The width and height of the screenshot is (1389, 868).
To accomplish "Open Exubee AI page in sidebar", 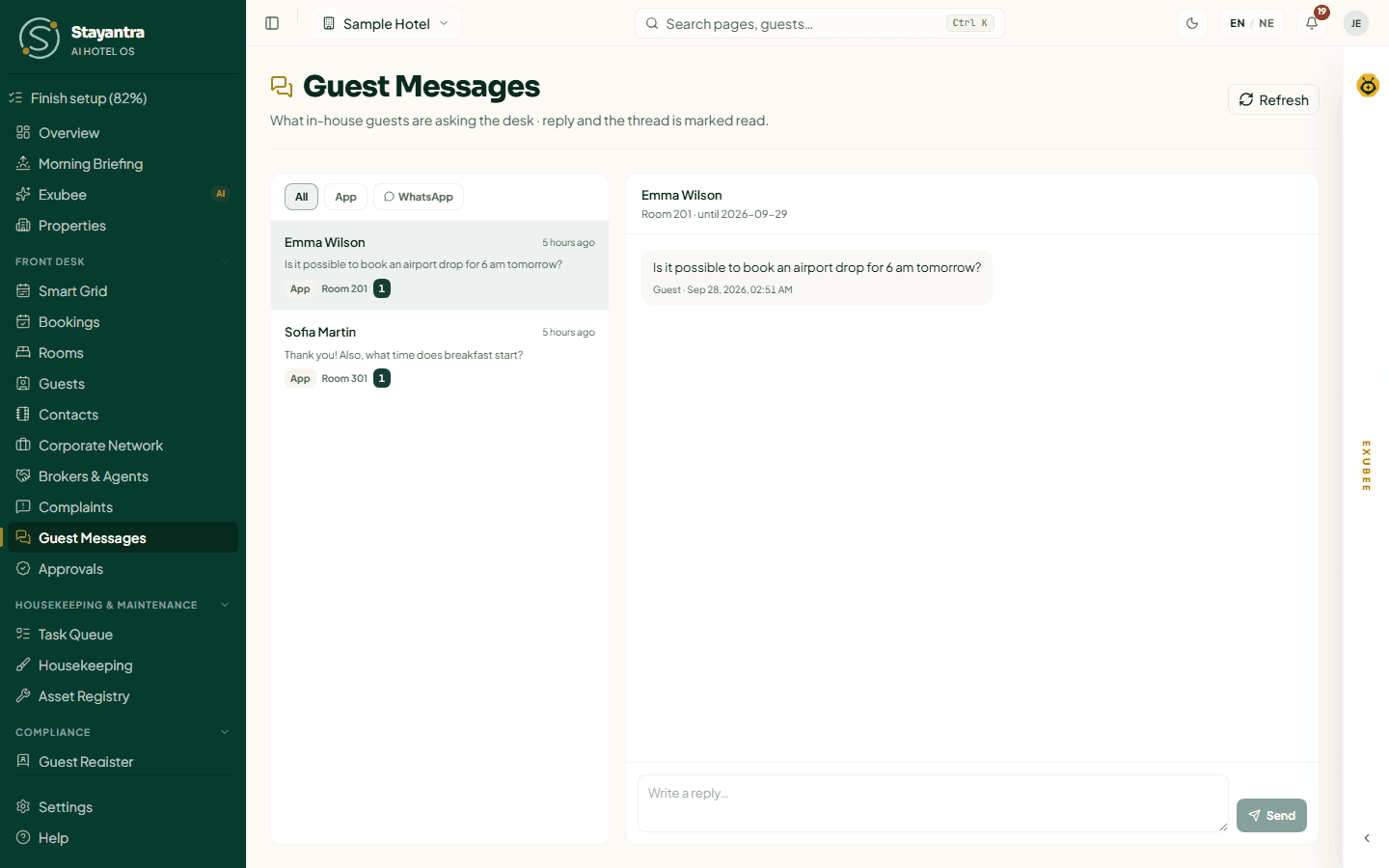I will pos(123,195).
